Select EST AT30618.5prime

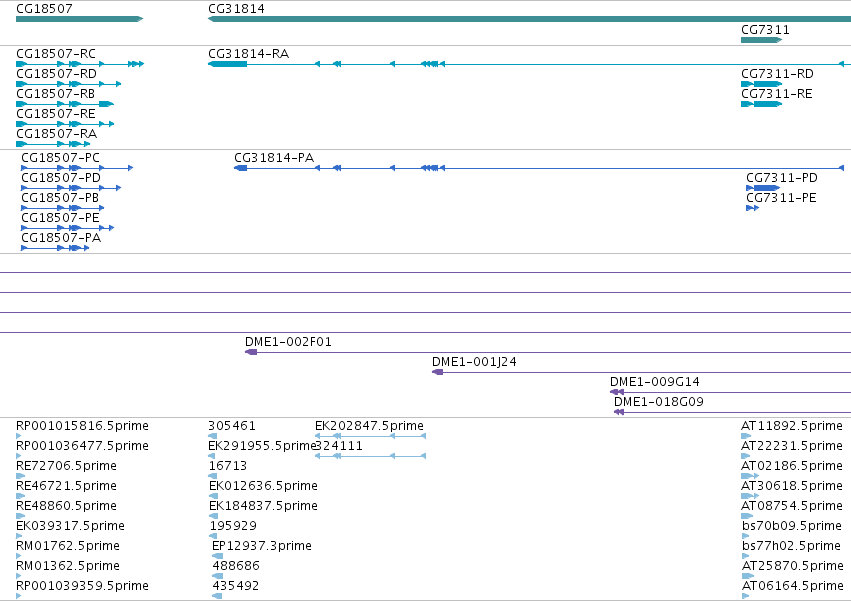pyautogui.click(x=792, y=486)
